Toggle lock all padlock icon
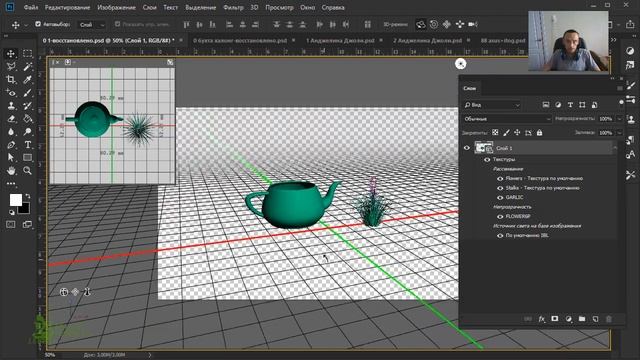 pos(540,133)
